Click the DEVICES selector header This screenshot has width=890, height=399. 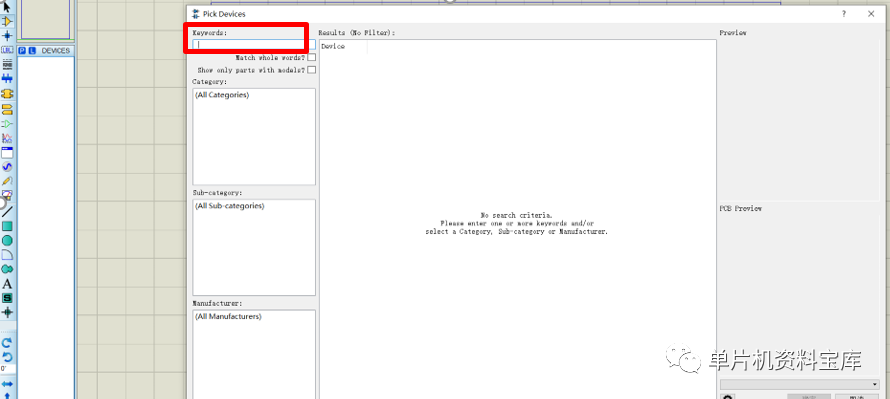click(x=56, y=51)
